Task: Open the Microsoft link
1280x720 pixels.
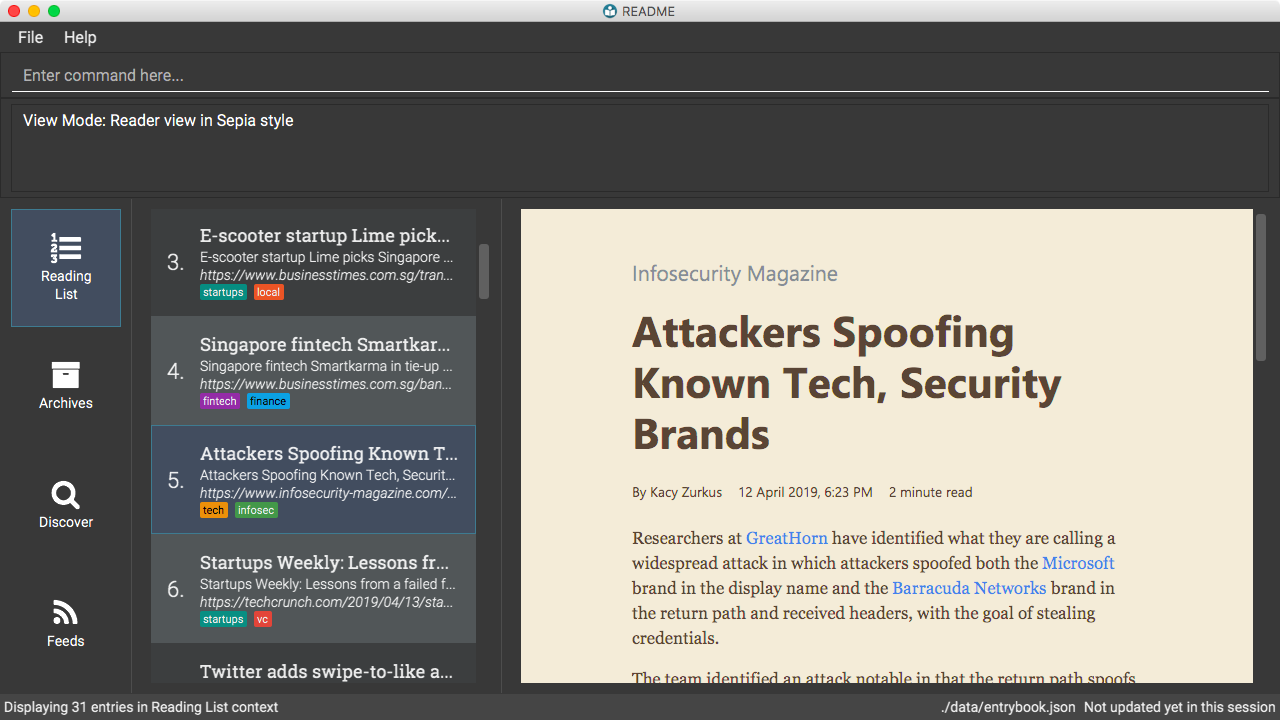Action: (1078, 563)
